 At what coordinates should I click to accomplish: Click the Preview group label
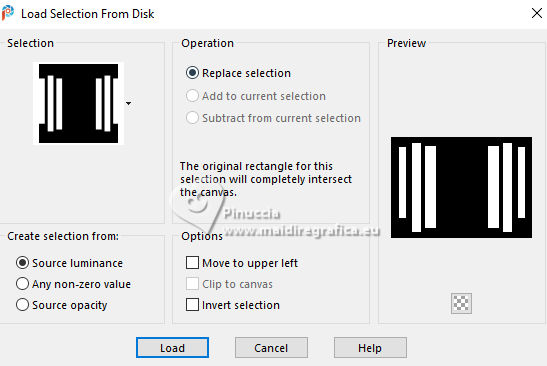click(x=406, y=43)
